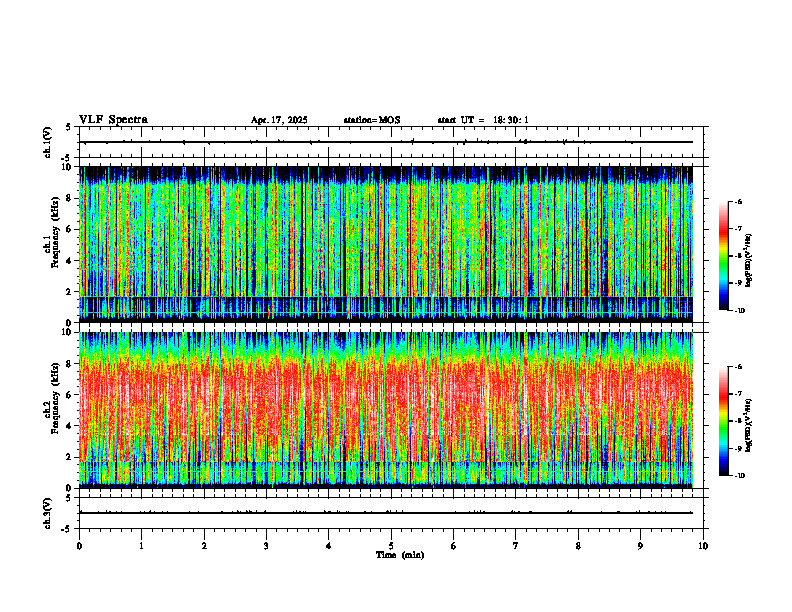Click the "-10" value on ch.2 color bar
Image resolution: width=792 pixels, height=612 pixels.
(740, 476)
